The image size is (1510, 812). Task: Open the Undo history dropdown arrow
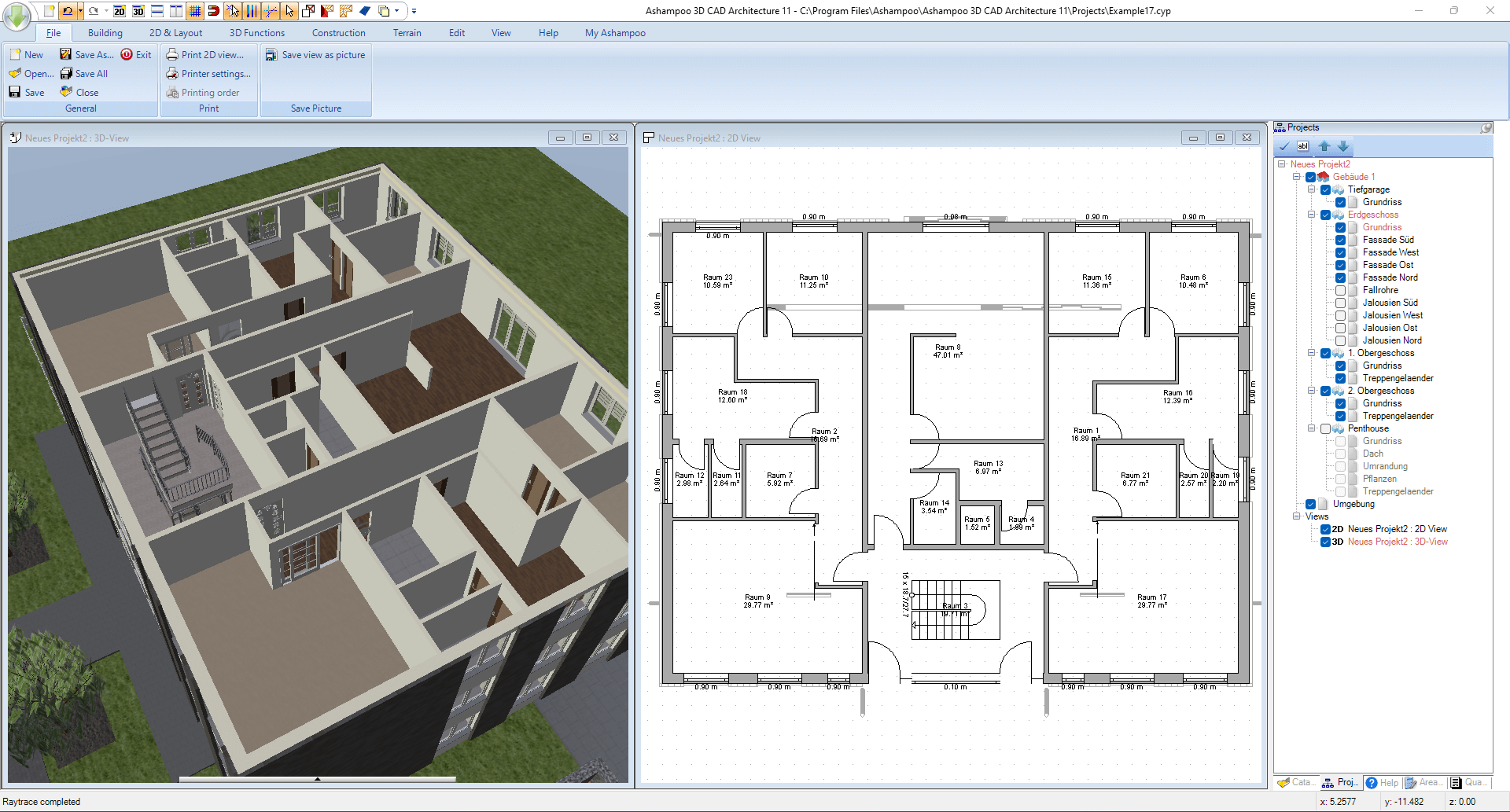(80, 11)
